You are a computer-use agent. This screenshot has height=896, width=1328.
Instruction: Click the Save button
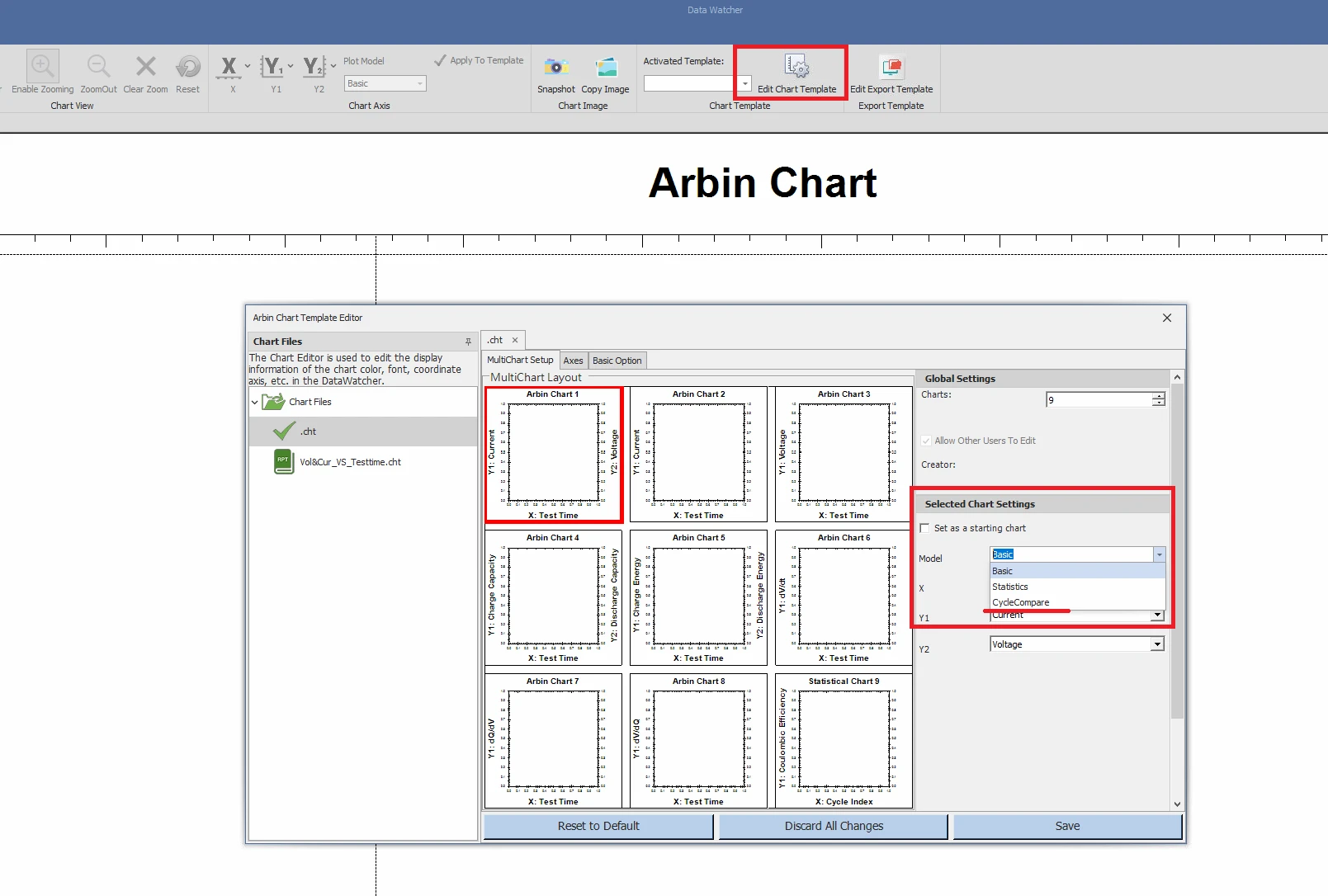[x=1067, y=826]
